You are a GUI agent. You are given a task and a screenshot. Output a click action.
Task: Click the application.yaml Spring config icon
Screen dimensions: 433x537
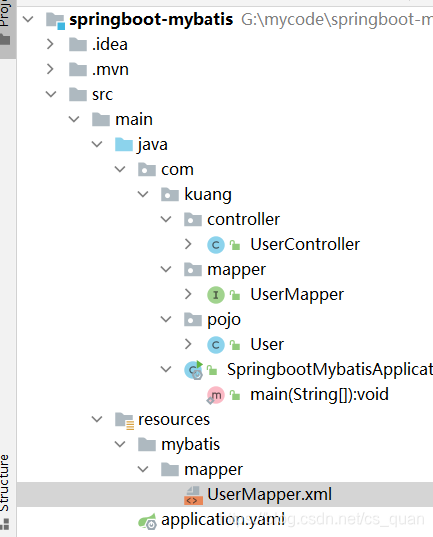tap(148, 521)
